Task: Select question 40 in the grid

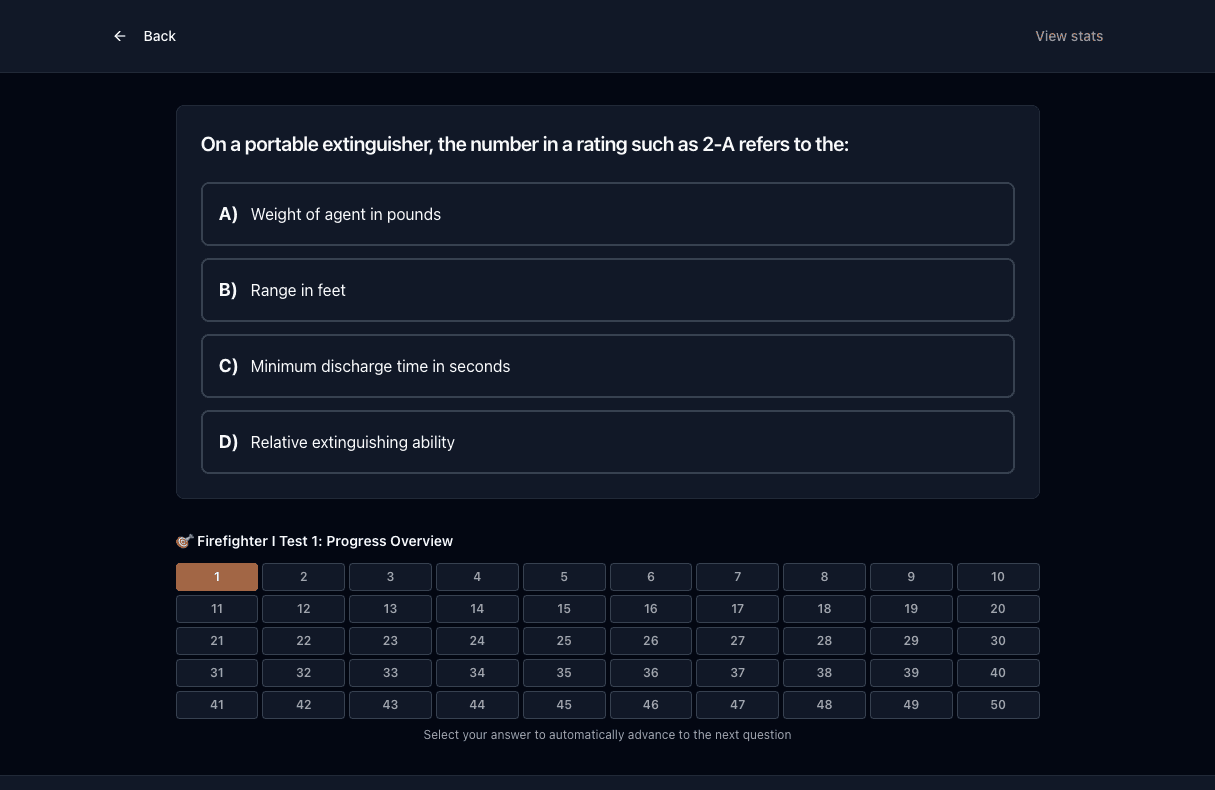Action: coord(998,673)
